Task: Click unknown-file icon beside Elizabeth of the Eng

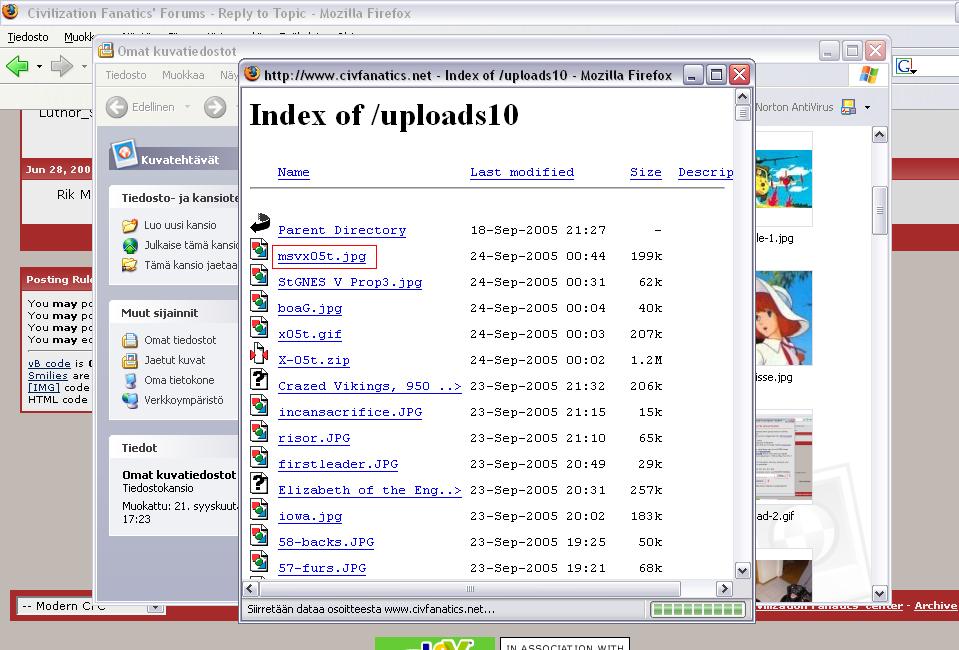Action: [x=259, y=483]
